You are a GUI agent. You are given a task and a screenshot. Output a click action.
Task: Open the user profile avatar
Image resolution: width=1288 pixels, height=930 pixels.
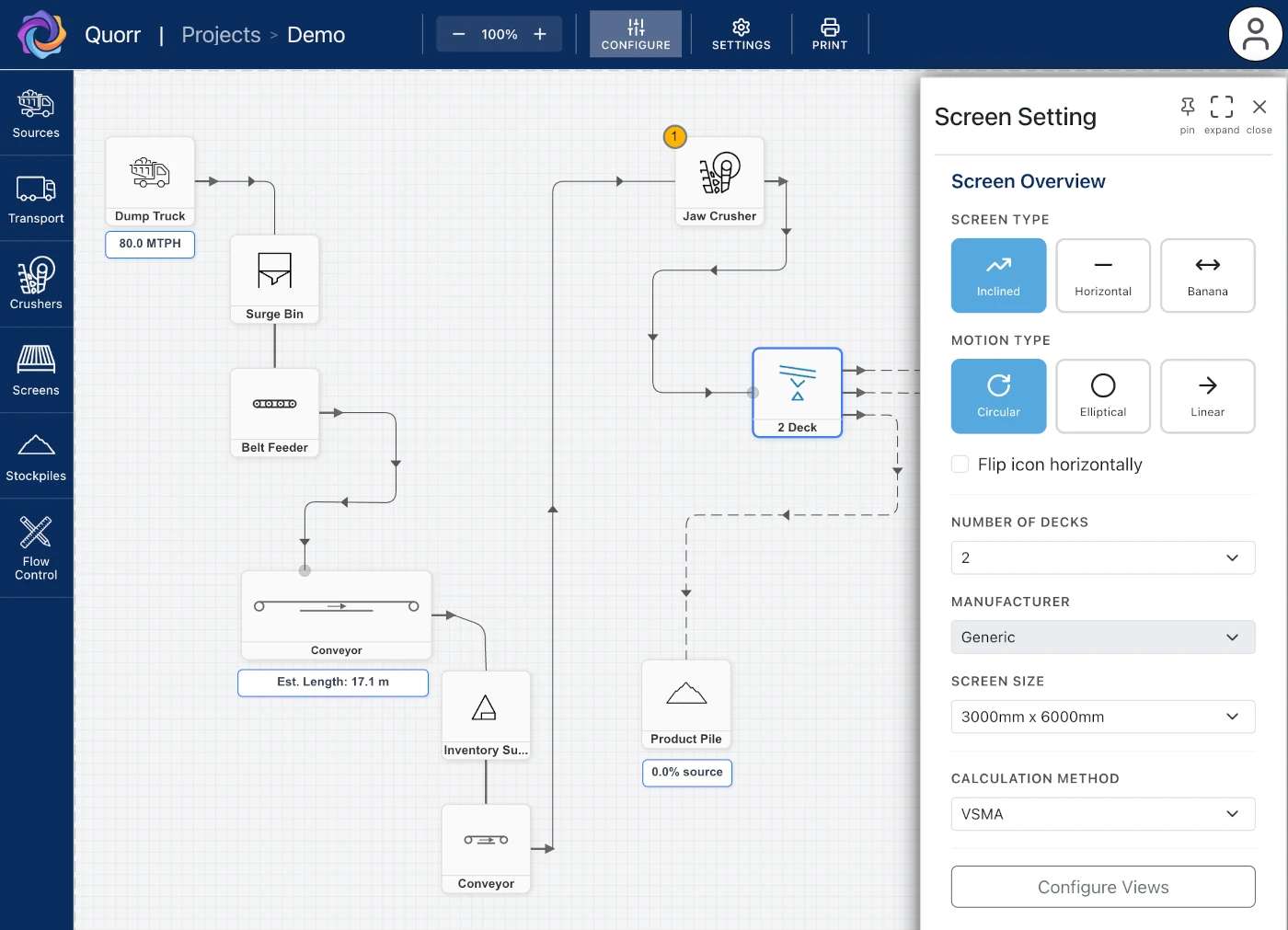point(1255,35)
